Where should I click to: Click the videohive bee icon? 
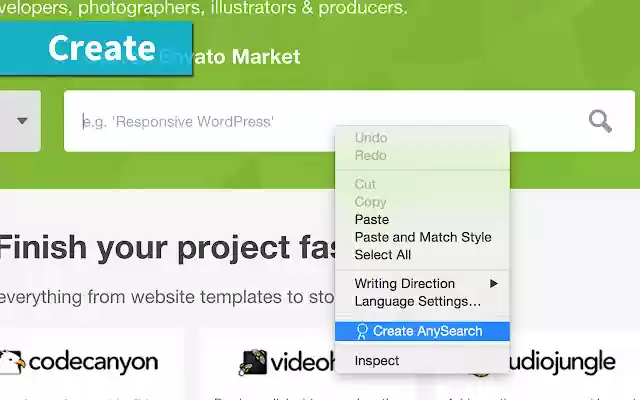pos(253,362)
